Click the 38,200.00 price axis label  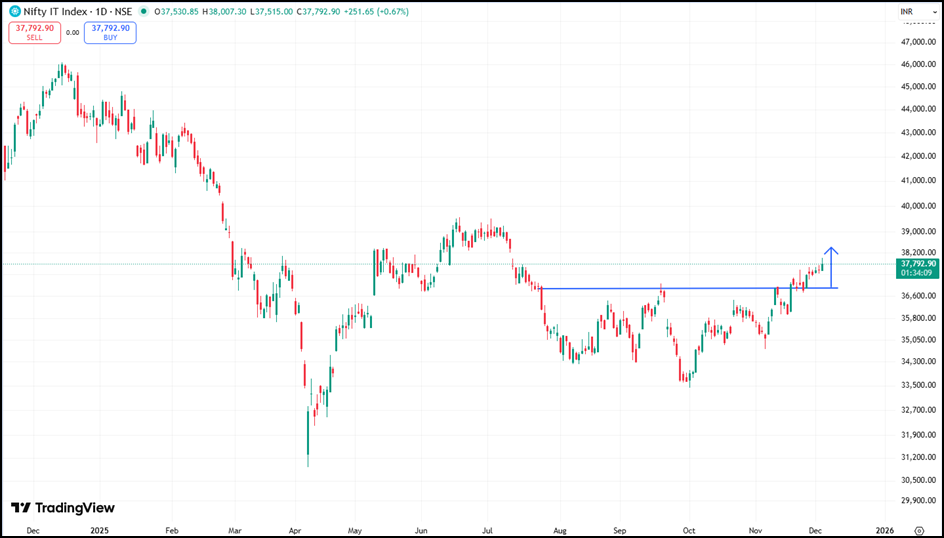pyautogui.click(x=918, y=253)
